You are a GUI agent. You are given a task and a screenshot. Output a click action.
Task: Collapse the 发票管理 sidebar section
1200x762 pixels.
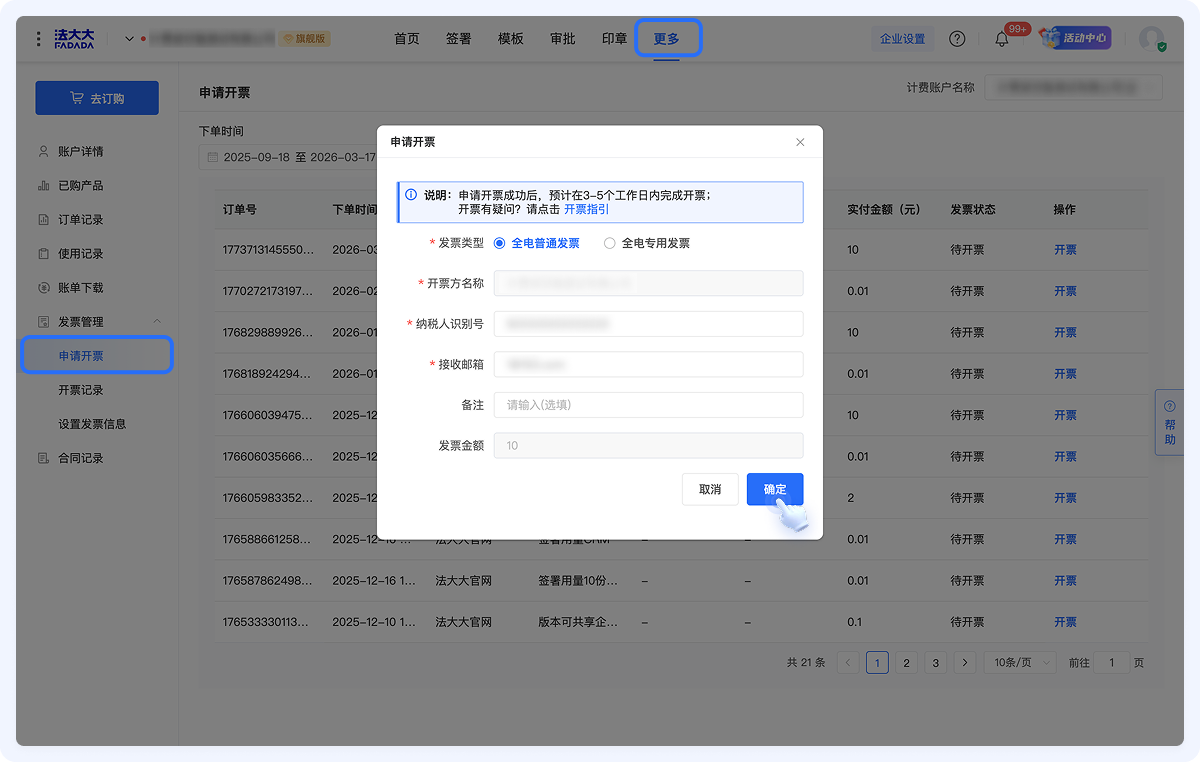coord(157,321)
